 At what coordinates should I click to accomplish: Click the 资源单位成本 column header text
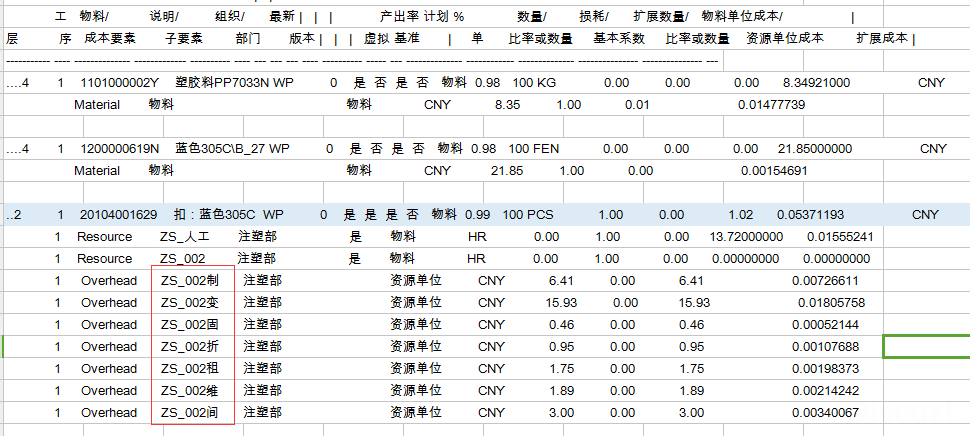click(785, 38)
